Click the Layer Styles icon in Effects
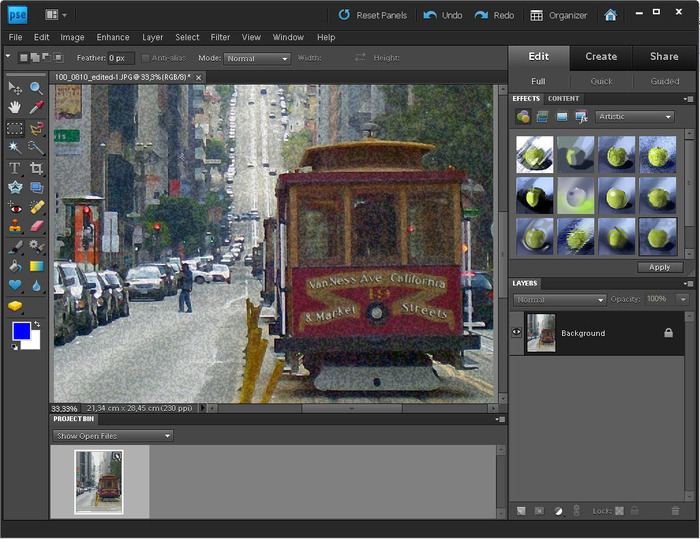Screen dimensions: 700x539 [x=542, y=117]
